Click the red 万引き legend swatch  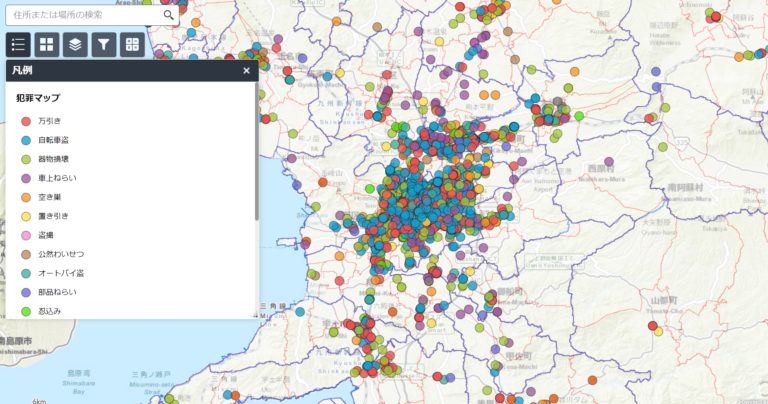(26, 121)
